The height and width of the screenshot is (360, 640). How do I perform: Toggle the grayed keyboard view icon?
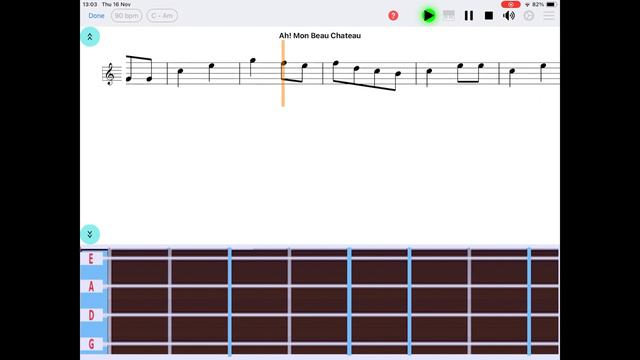coord(449,16)
